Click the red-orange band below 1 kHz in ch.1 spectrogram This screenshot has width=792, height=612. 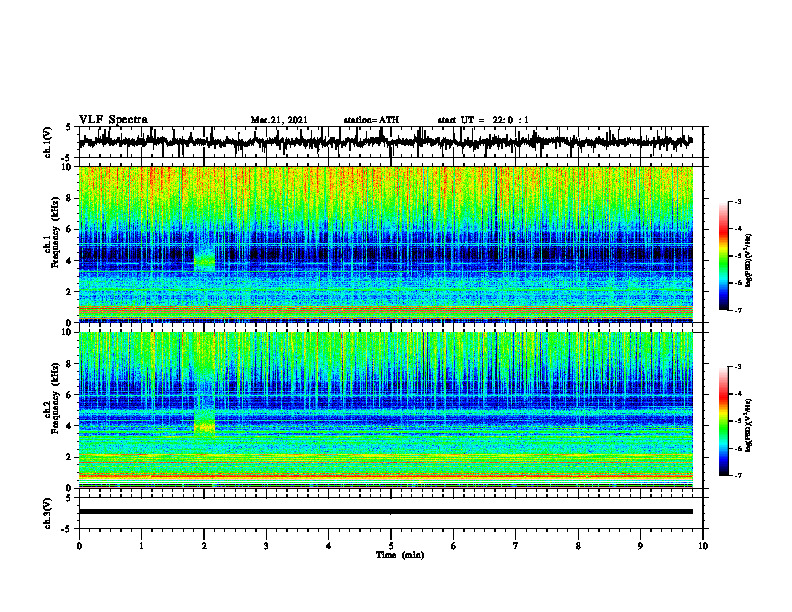coord(385,310)
